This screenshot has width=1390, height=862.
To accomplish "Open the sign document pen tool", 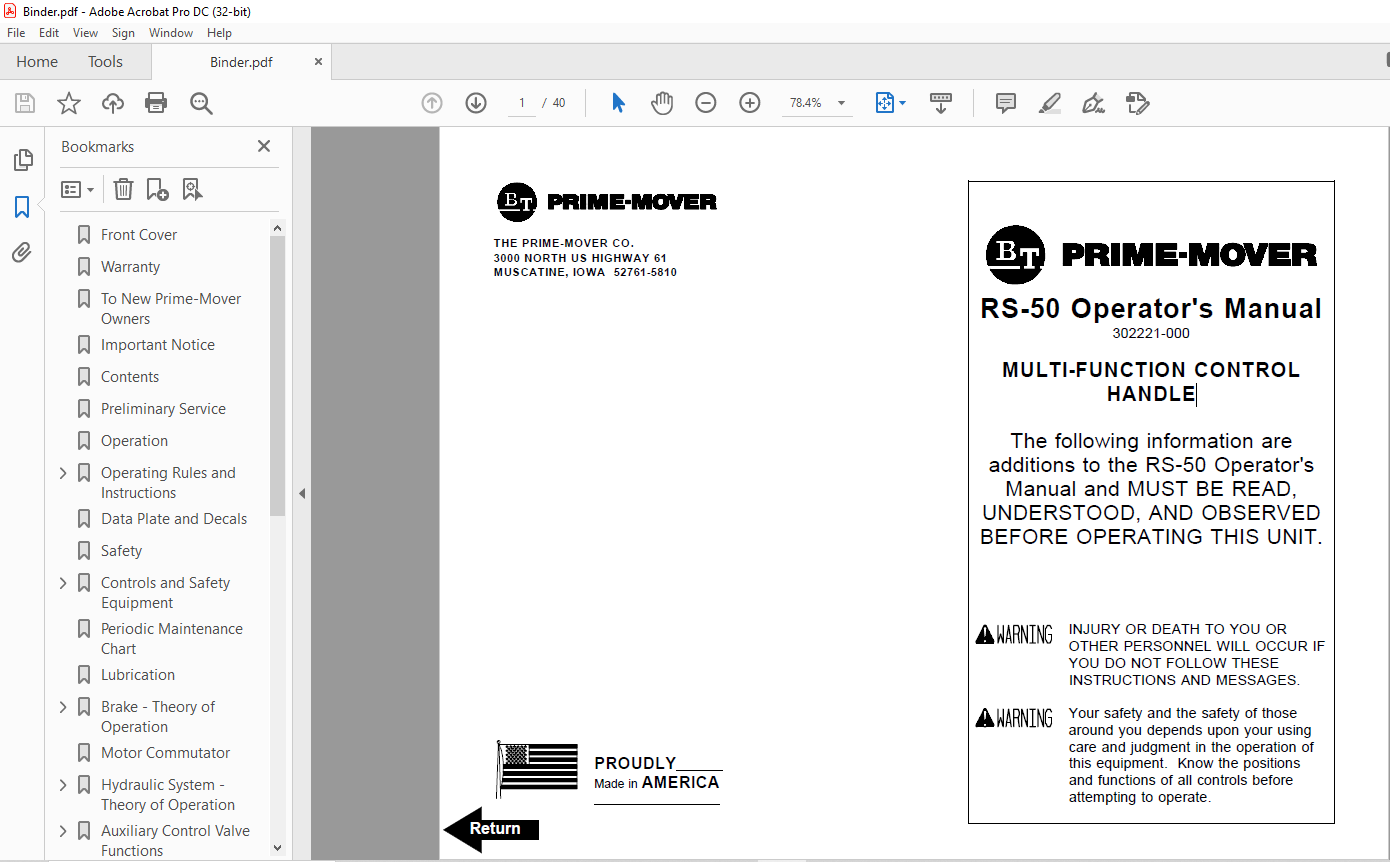I will coord(1093,103).
